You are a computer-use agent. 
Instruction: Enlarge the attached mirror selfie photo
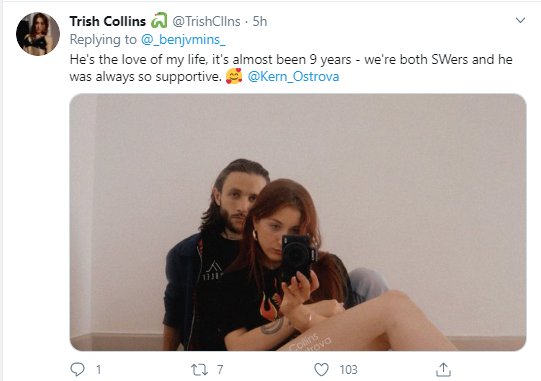coord(298,222)
